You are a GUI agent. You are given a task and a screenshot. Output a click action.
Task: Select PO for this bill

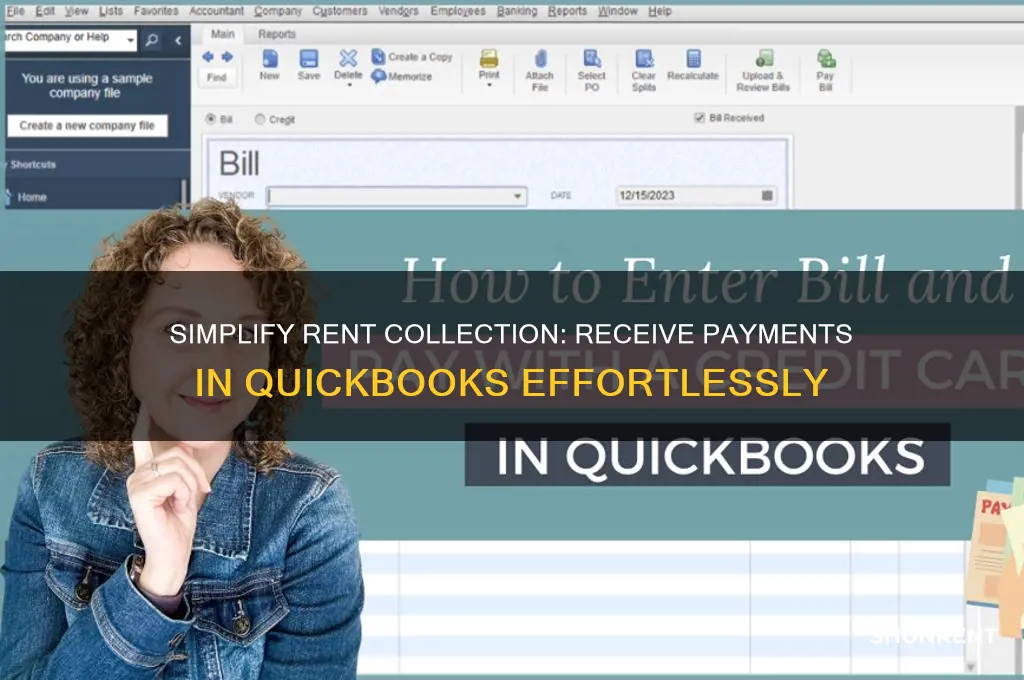[x=592, y=70]
